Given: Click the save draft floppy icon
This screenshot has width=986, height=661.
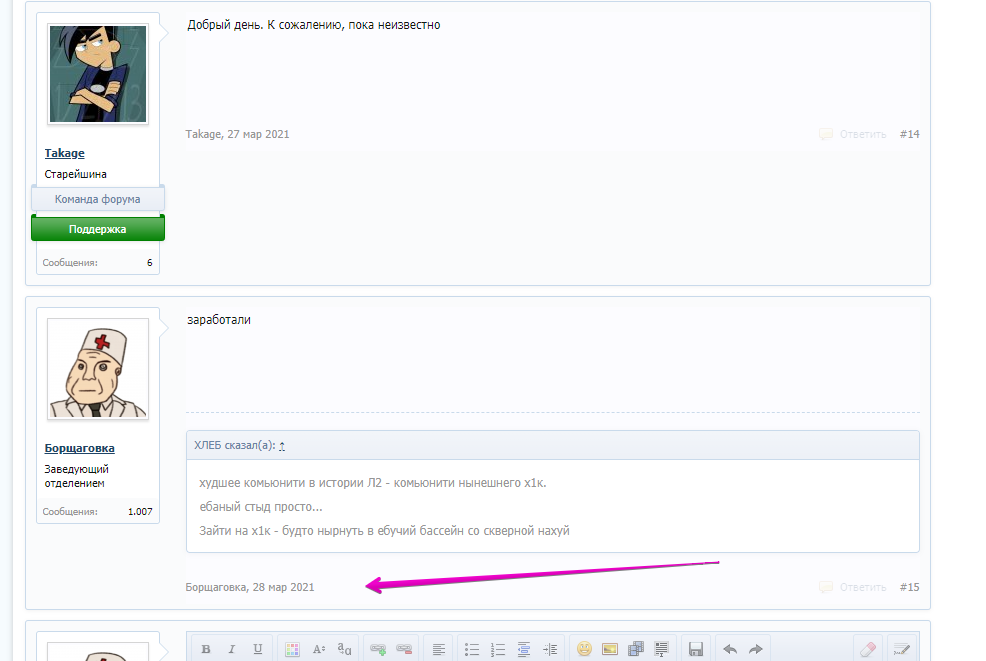Looking at the screenshot, I should (696, 649).
